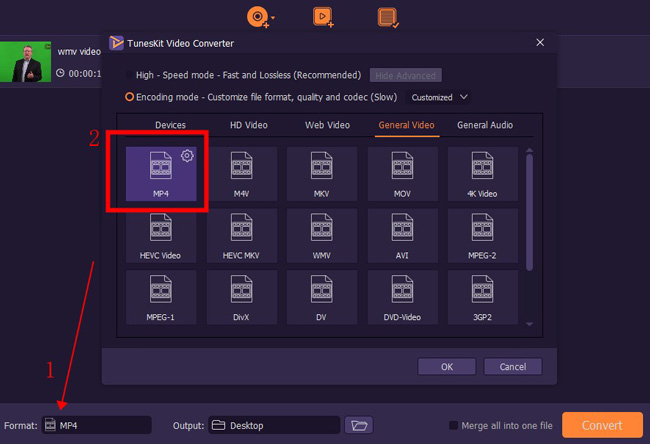Select the MP4 format tile

(x=161, y=174)
